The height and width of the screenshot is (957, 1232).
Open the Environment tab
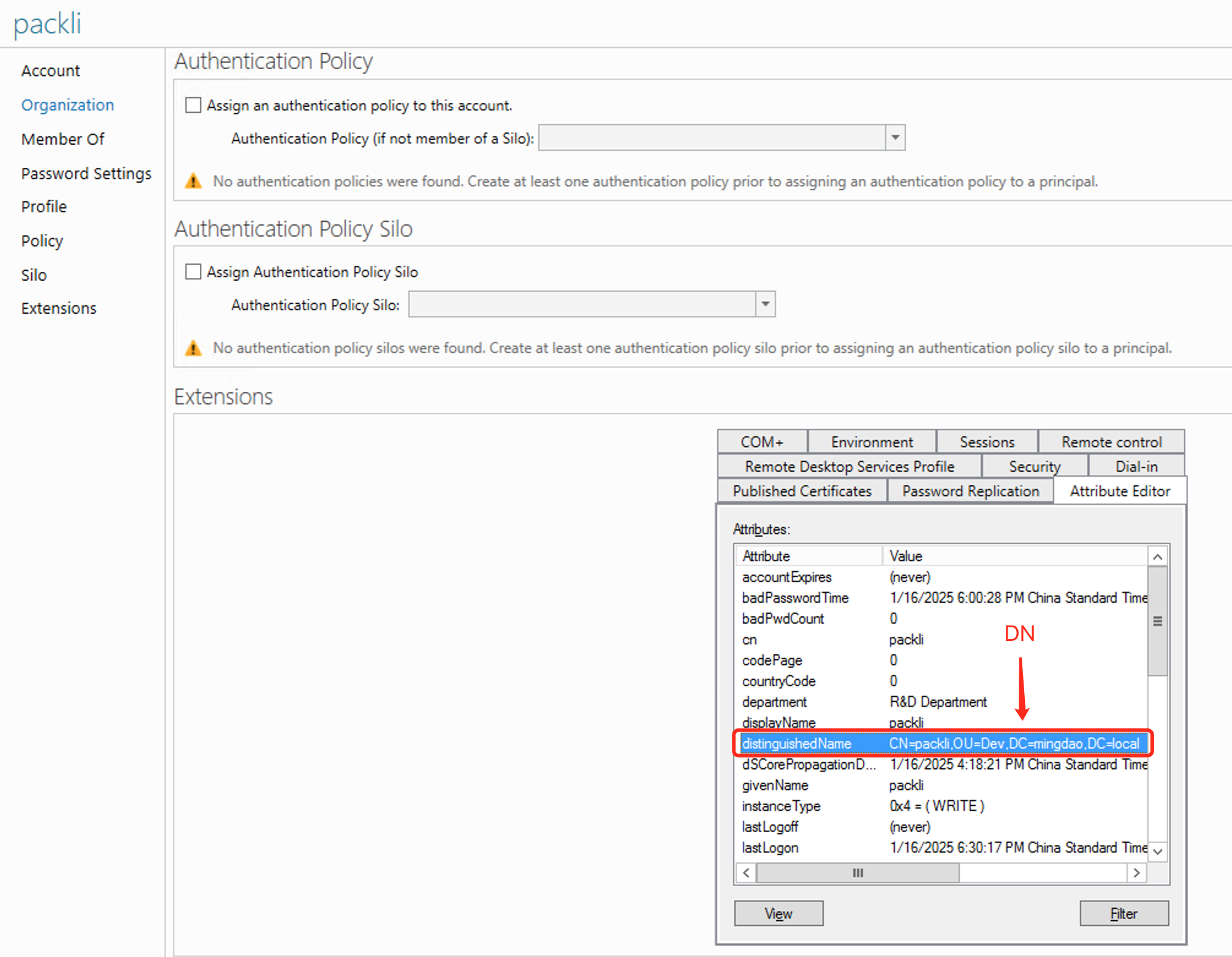(872, 442)
